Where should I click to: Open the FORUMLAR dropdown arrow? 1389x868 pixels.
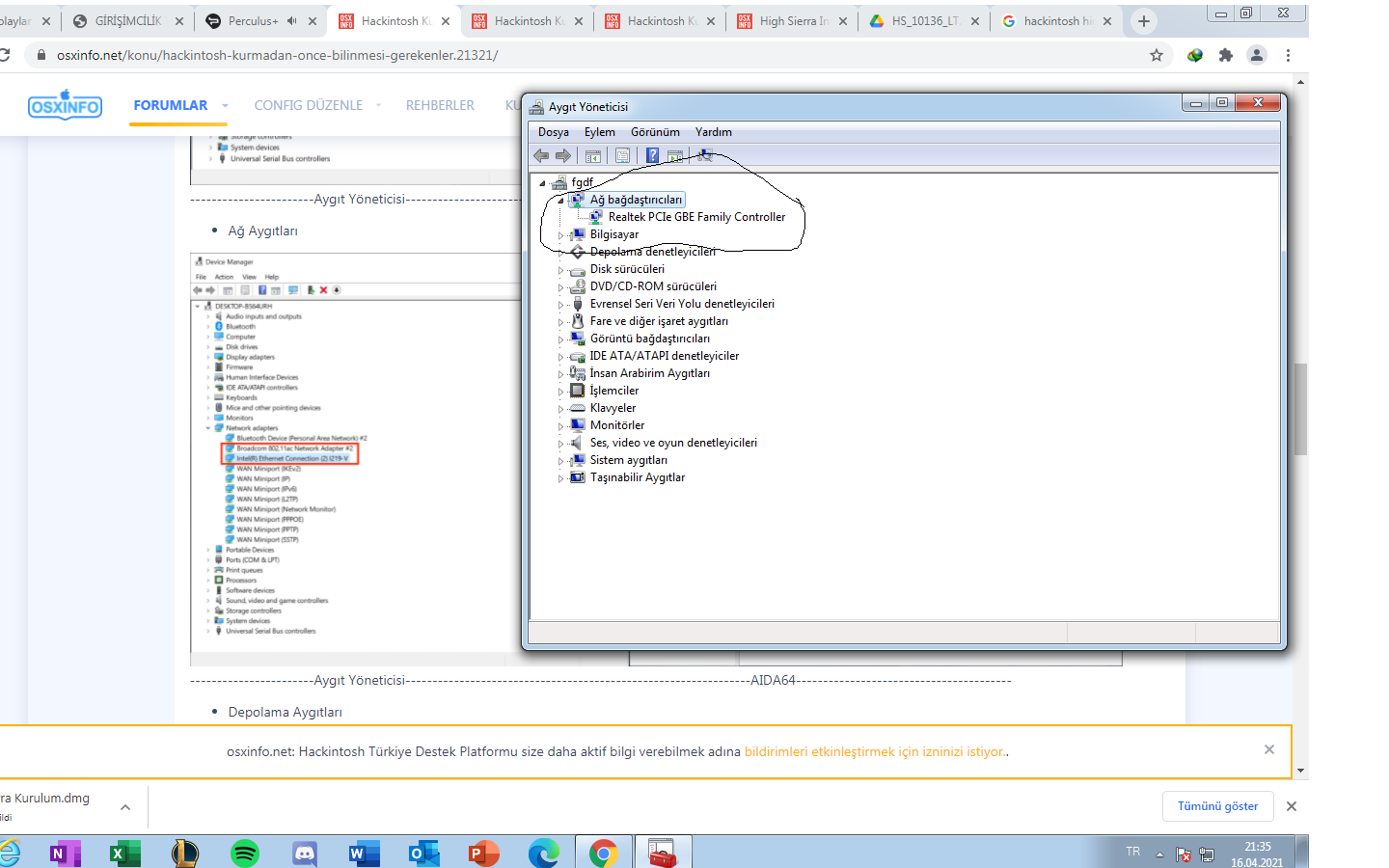point(225,106)
